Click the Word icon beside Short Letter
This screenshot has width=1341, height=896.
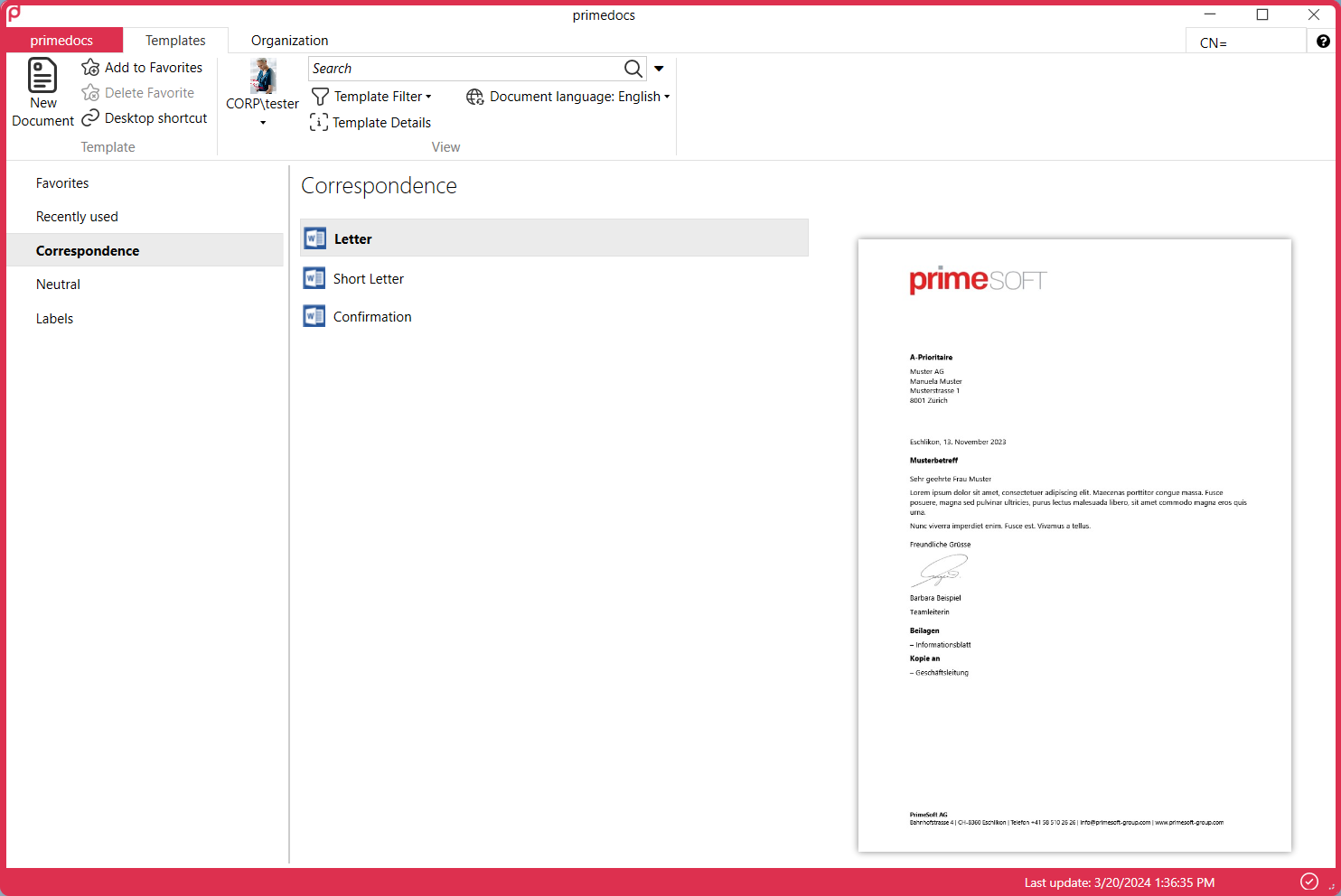pos(314,278)
